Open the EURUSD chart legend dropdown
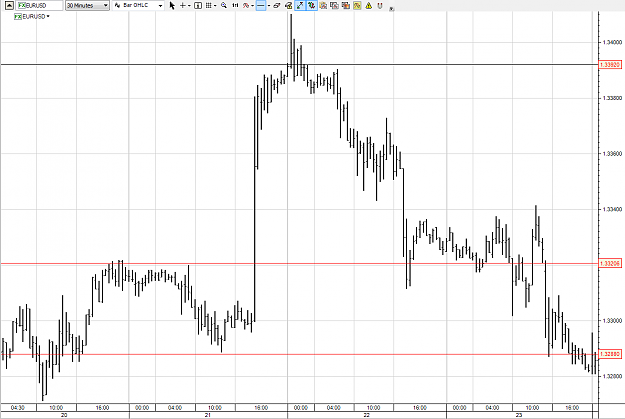Screen dimensions: 625x419 click(48, 16)
